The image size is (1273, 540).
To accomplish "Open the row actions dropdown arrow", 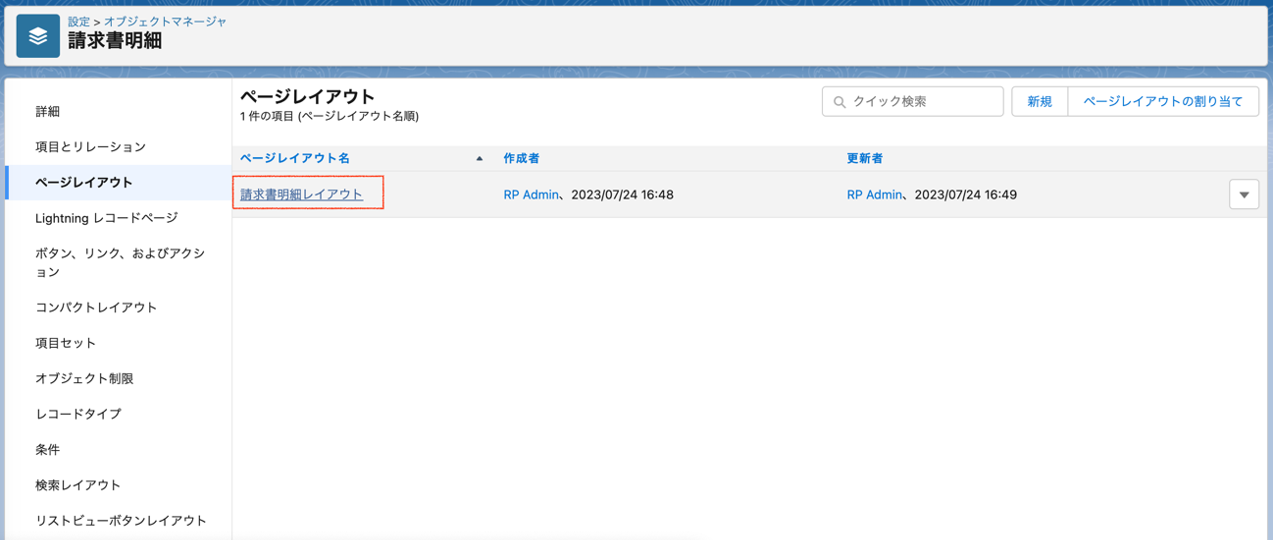I will click(1243, 195).
